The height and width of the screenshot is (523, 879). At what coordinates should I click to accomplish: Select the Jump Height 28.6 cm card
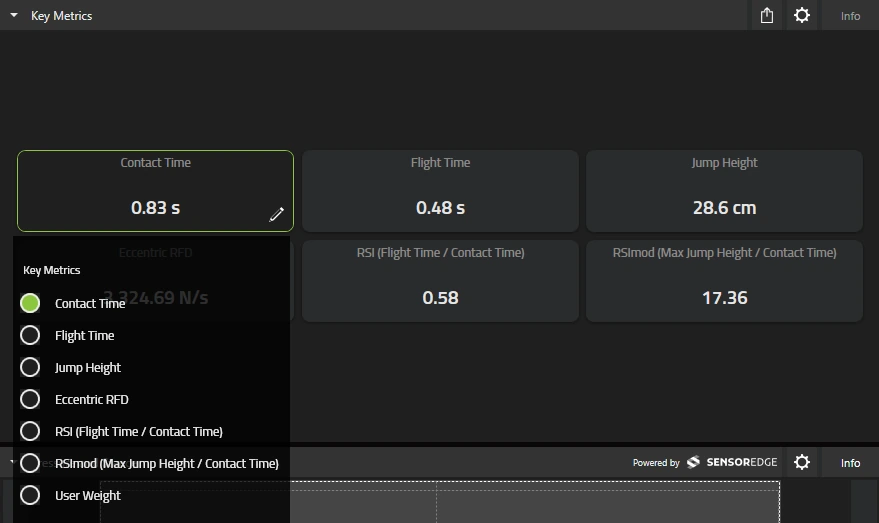[724, 191]
